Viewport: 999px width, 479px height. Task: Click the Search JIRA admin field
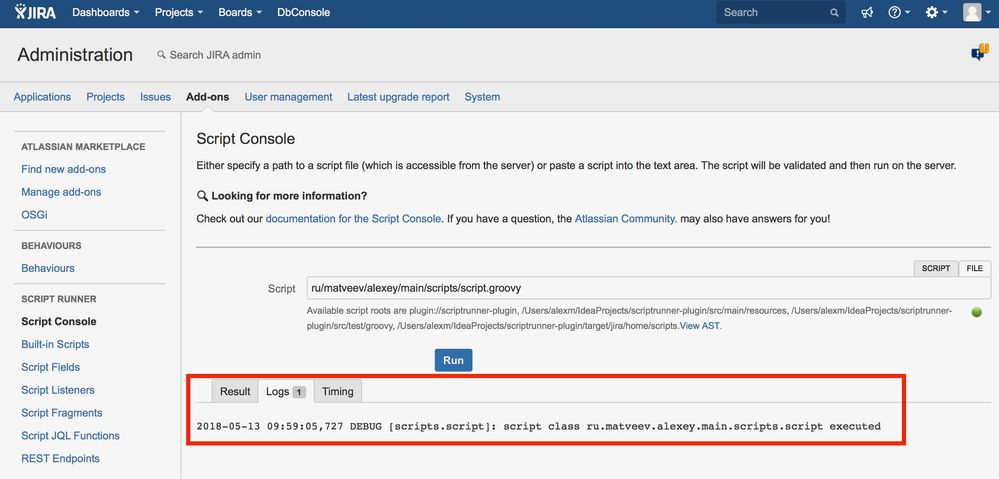coord(215,55)
